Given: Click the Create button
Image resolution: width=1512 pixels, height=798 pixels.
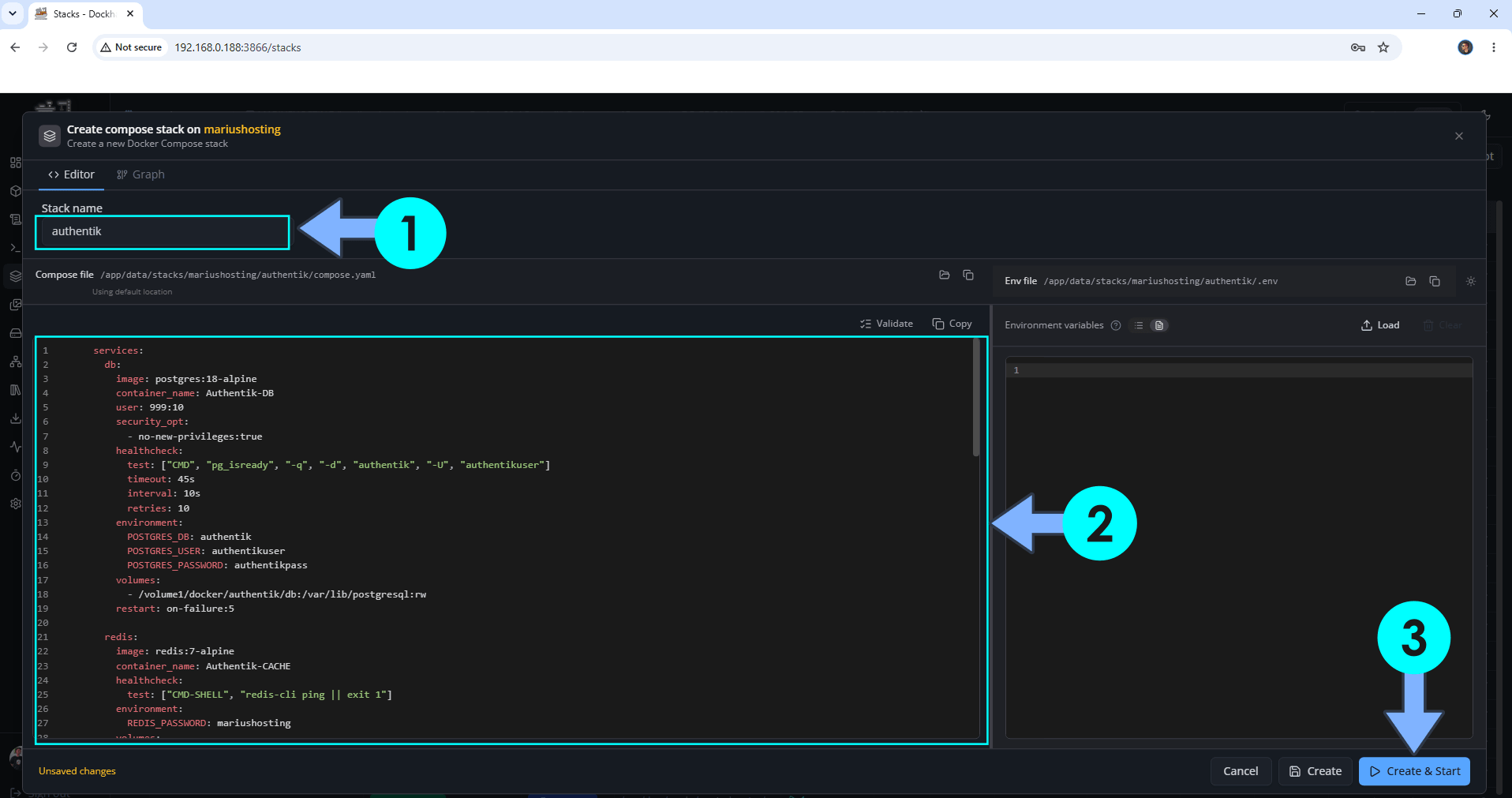Looking at the screenshot, I should pos(1316,771).
